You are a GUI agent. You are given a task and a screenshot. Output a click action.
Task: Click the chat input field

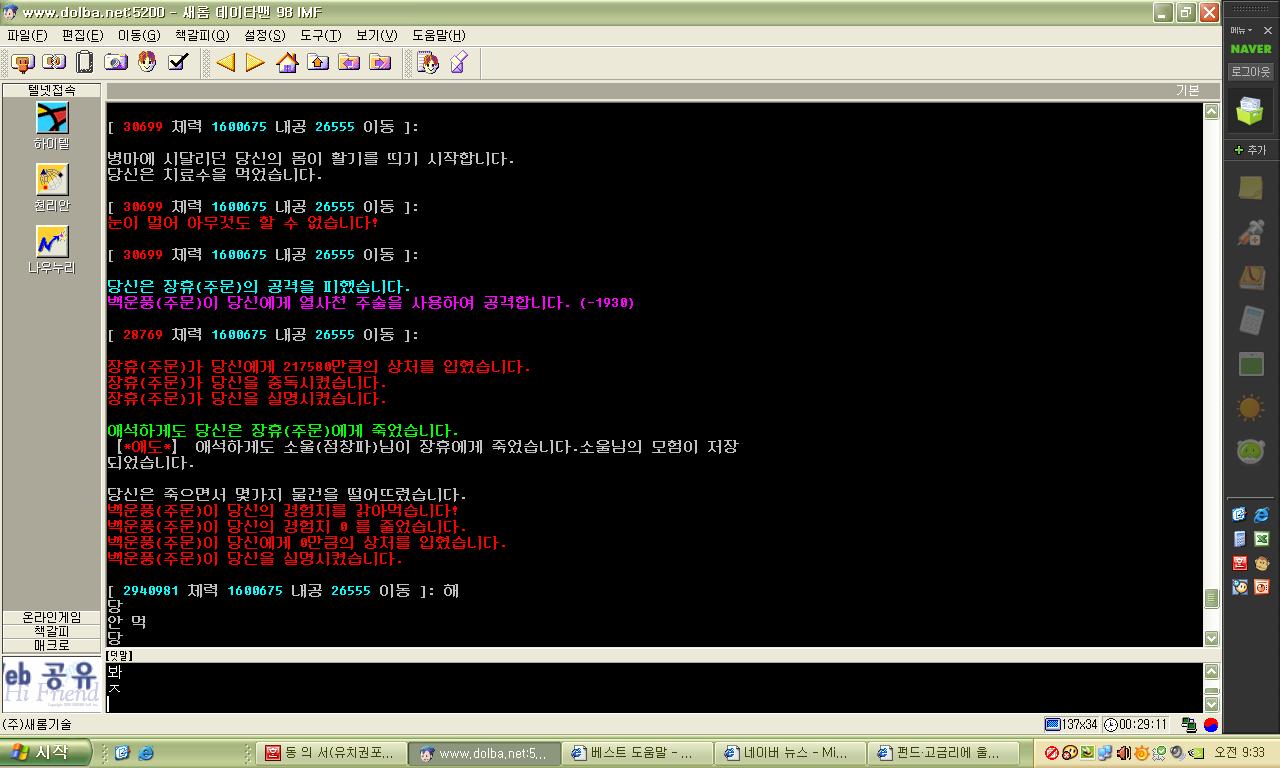coord(650,688)
